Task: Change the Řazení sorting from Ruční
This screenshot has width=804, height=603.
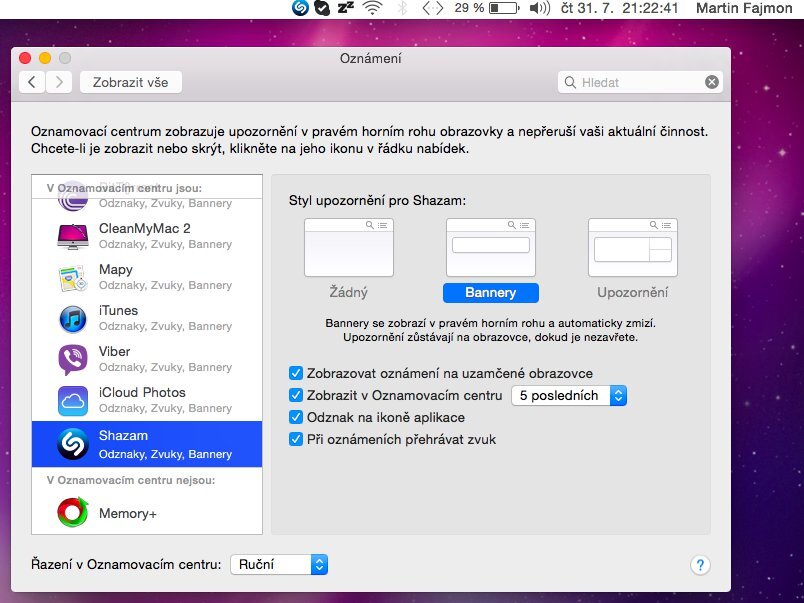Action: (x=279, y=564)
